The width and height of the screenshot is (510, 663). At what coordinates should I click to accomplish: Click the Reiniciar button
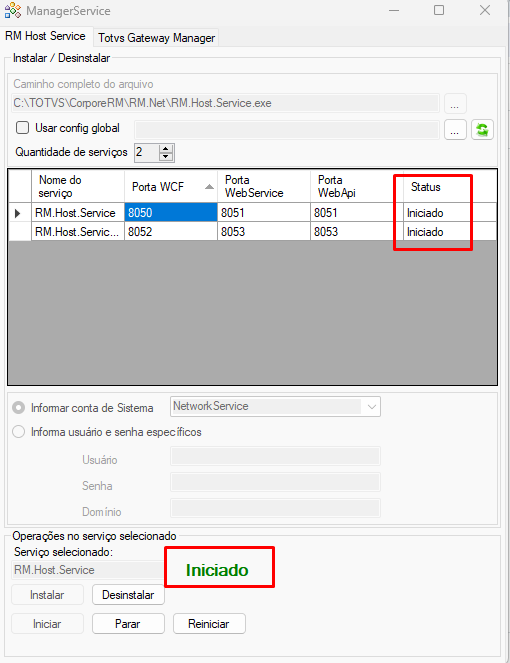(209, 624)
